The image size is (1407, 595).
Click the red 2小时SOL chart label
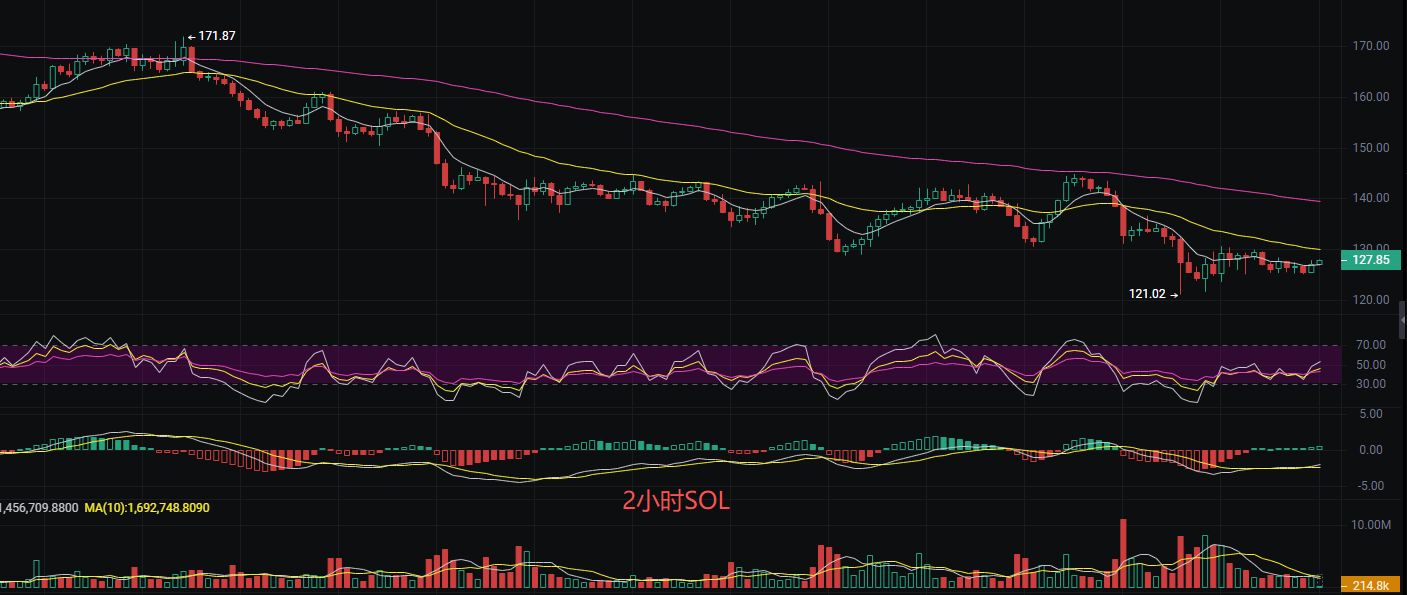[676, 502]
